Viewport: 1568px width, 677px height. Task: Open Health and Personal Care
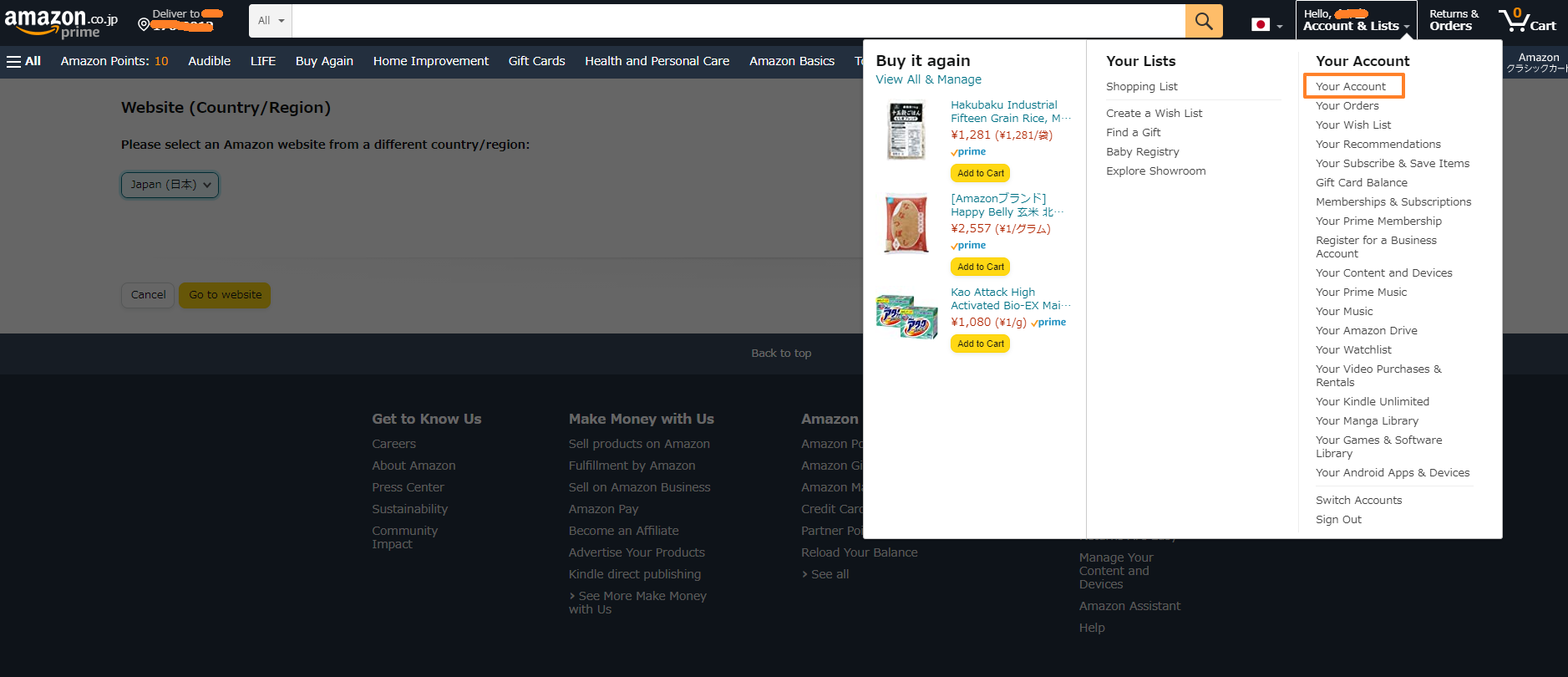(x=657, y=61)
